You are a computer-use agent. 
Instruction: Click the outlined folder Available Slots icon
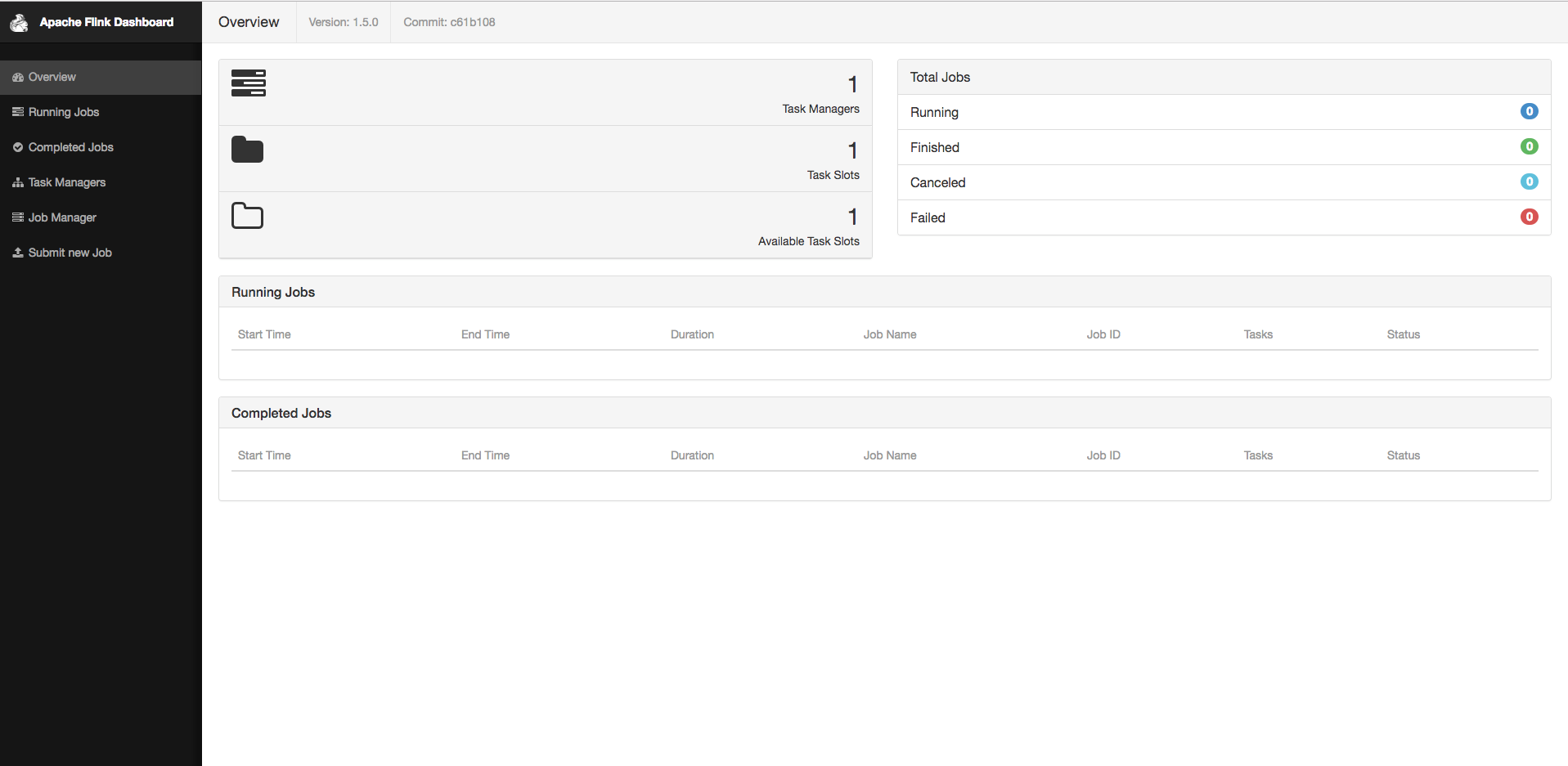click(247, 216)
